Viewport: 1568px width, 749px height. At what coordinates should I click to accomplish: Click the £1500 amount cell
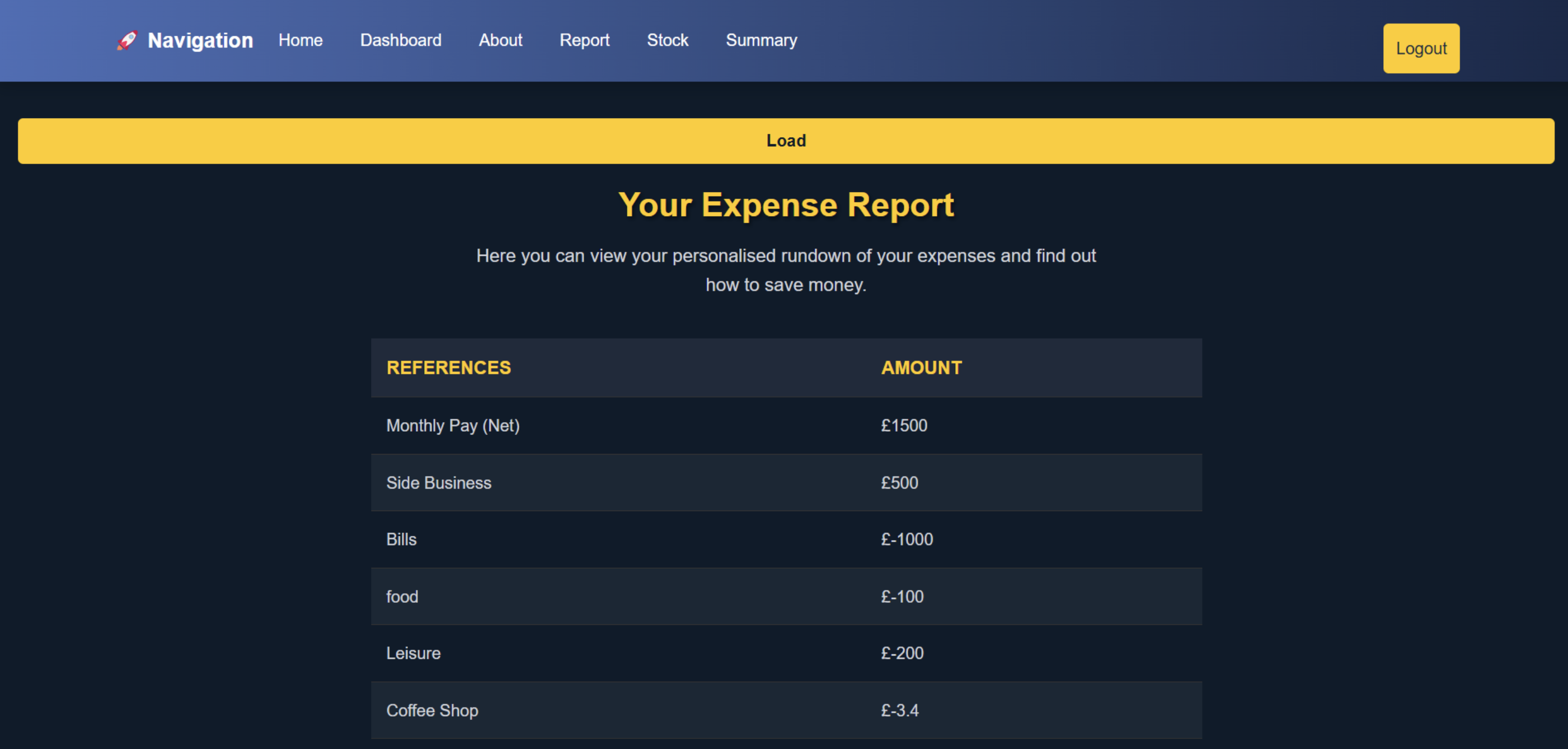(x=903, y=425)
